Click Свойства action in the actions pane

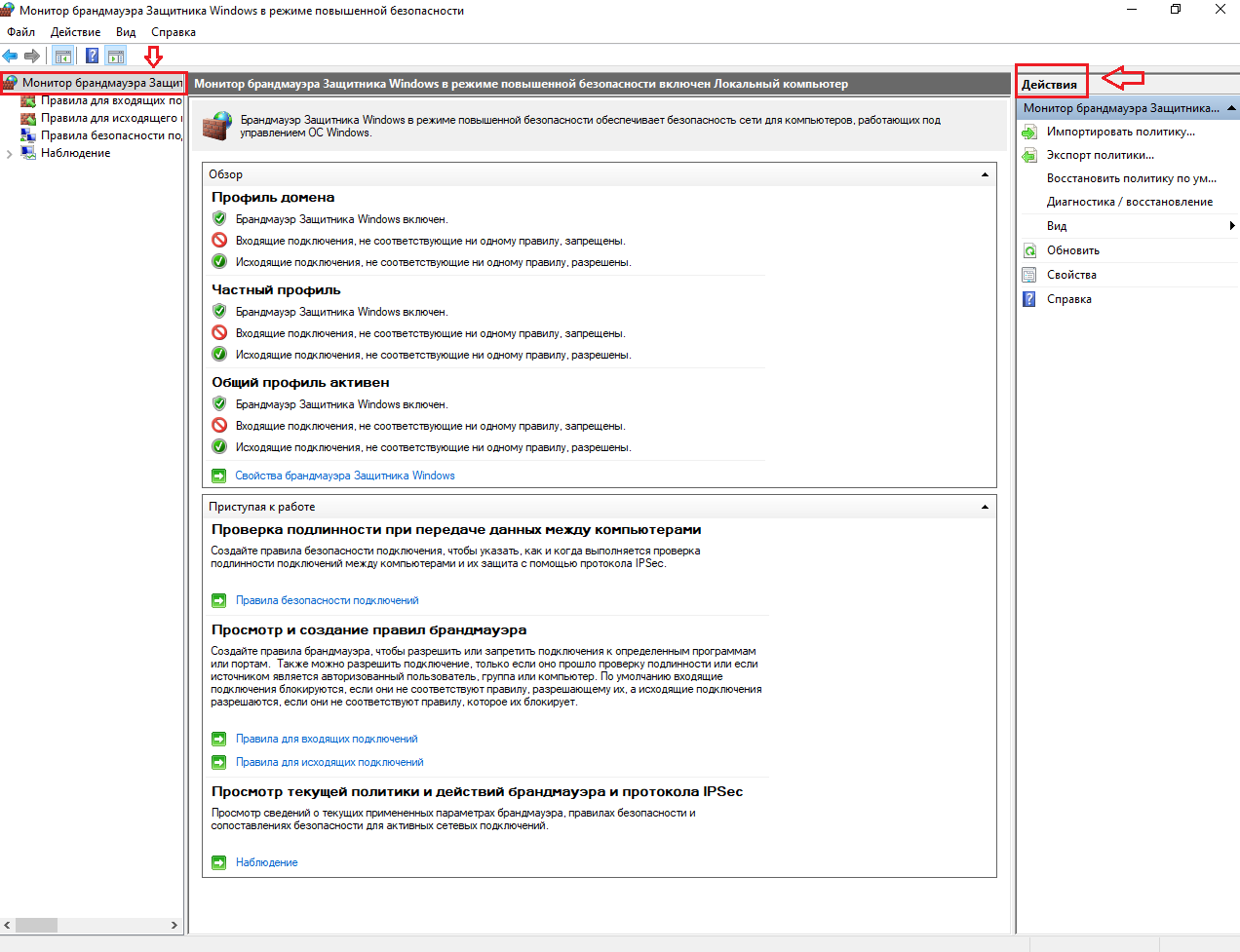coord(1071,275)
